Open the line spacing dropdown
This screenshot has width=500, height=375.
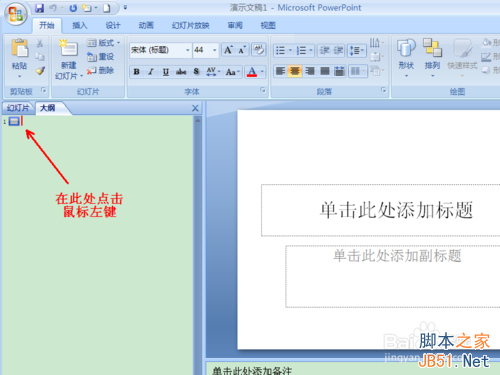357,51
